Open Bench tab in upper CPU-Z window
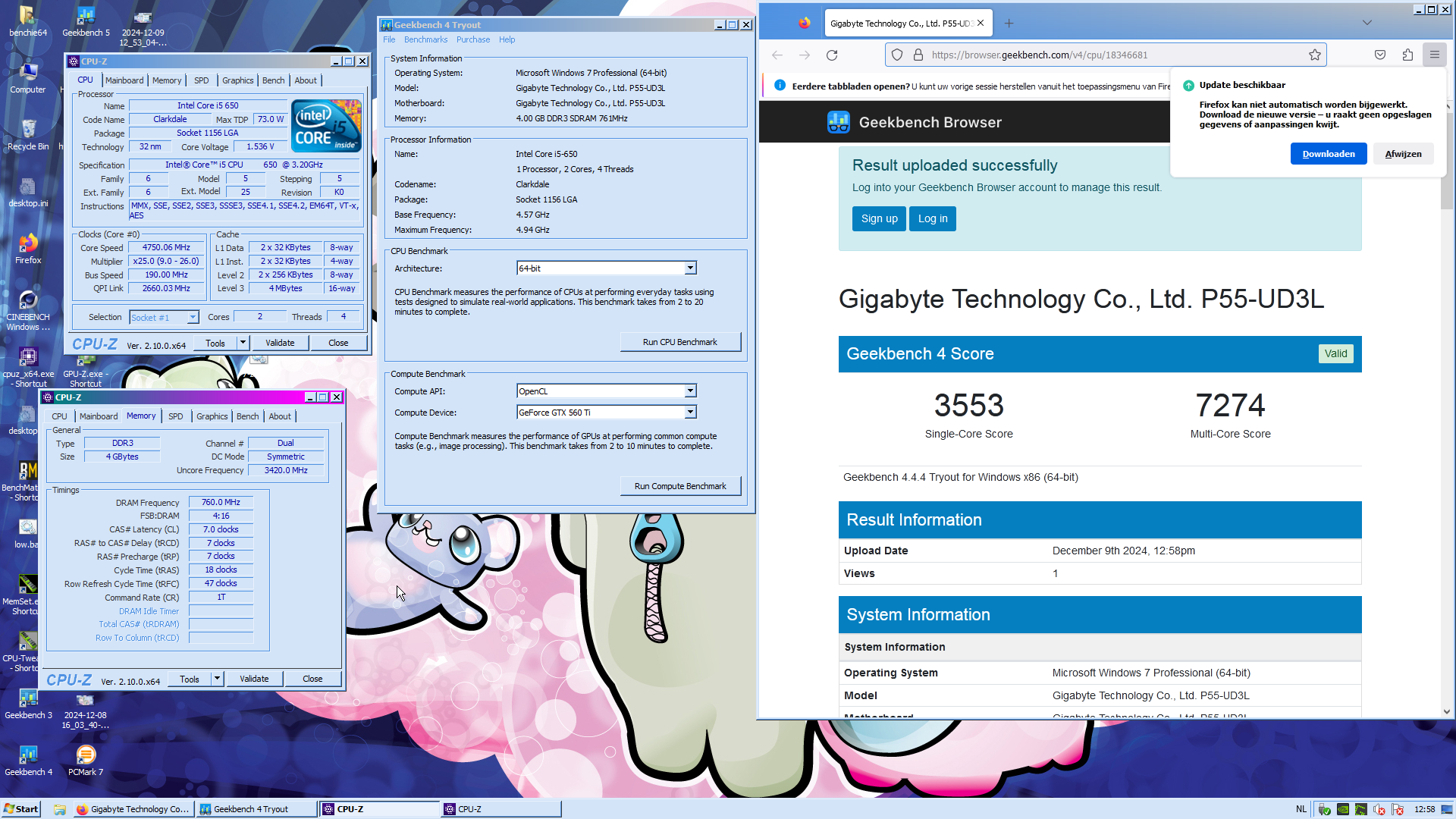Image resolution: width=1456 pixels, height=819 pixels. coord(273,80)
